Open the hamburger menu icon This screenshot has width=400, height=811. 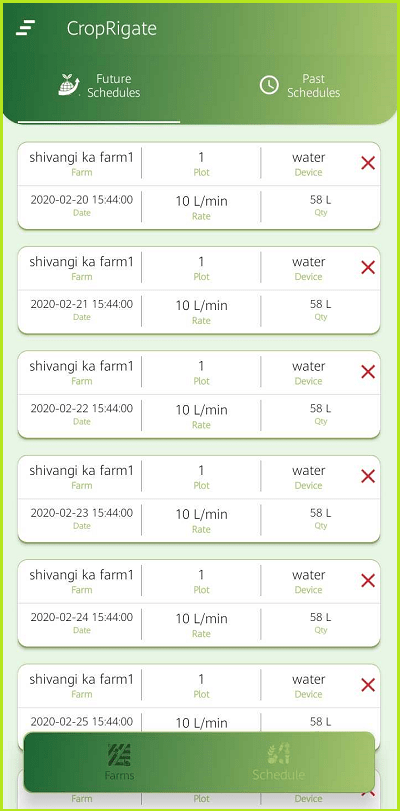click(25, 28)
